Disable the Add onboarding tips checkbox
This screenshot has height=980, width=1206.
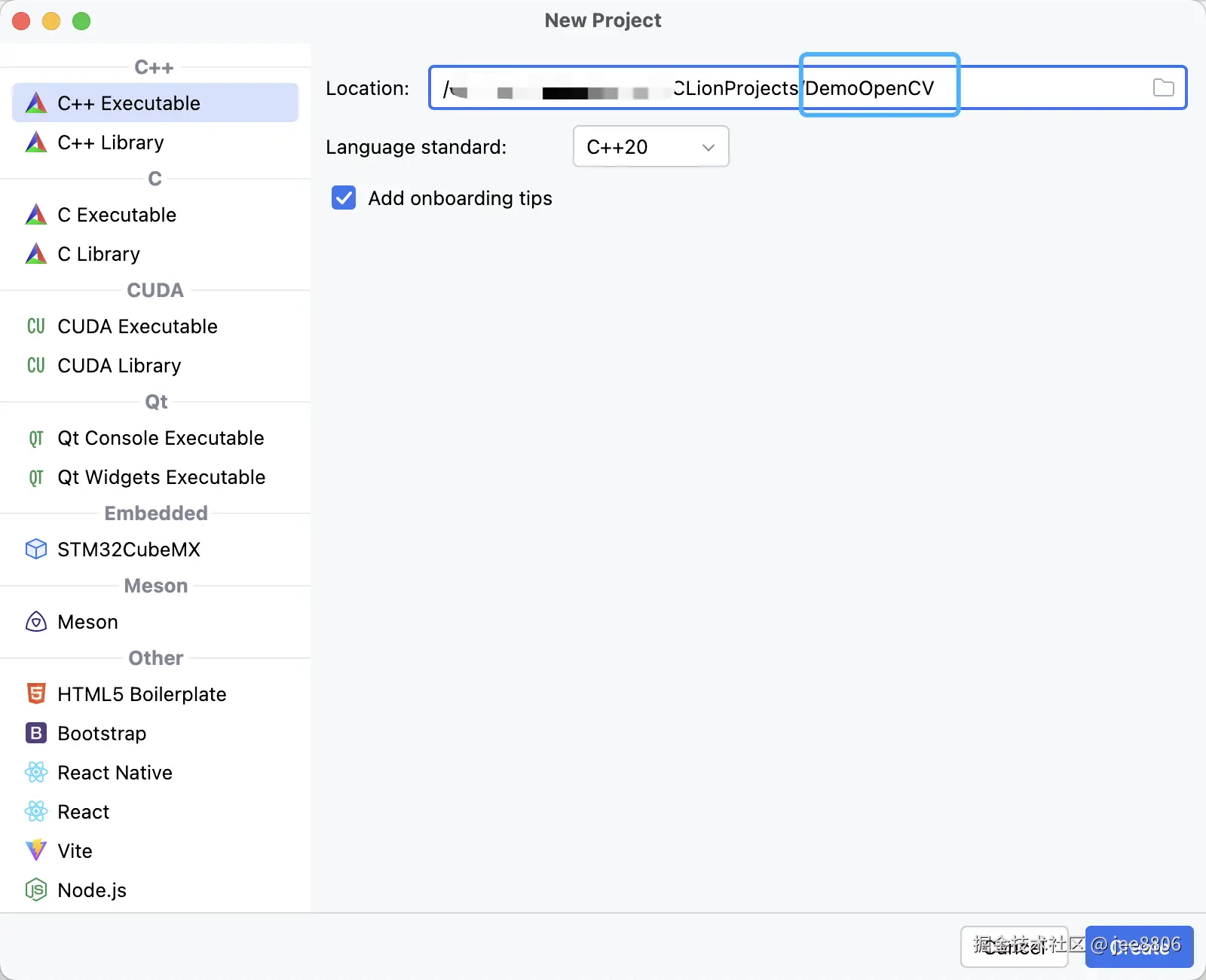tap(344, 198)
